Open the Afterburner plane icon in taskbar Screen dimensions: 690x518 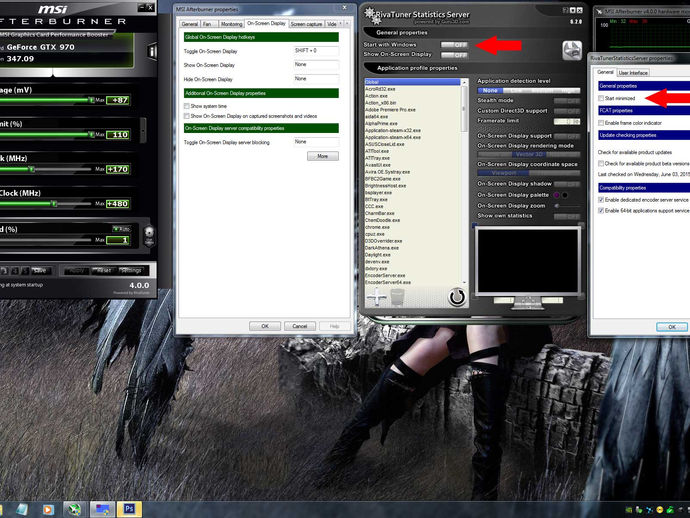[75, 509]
